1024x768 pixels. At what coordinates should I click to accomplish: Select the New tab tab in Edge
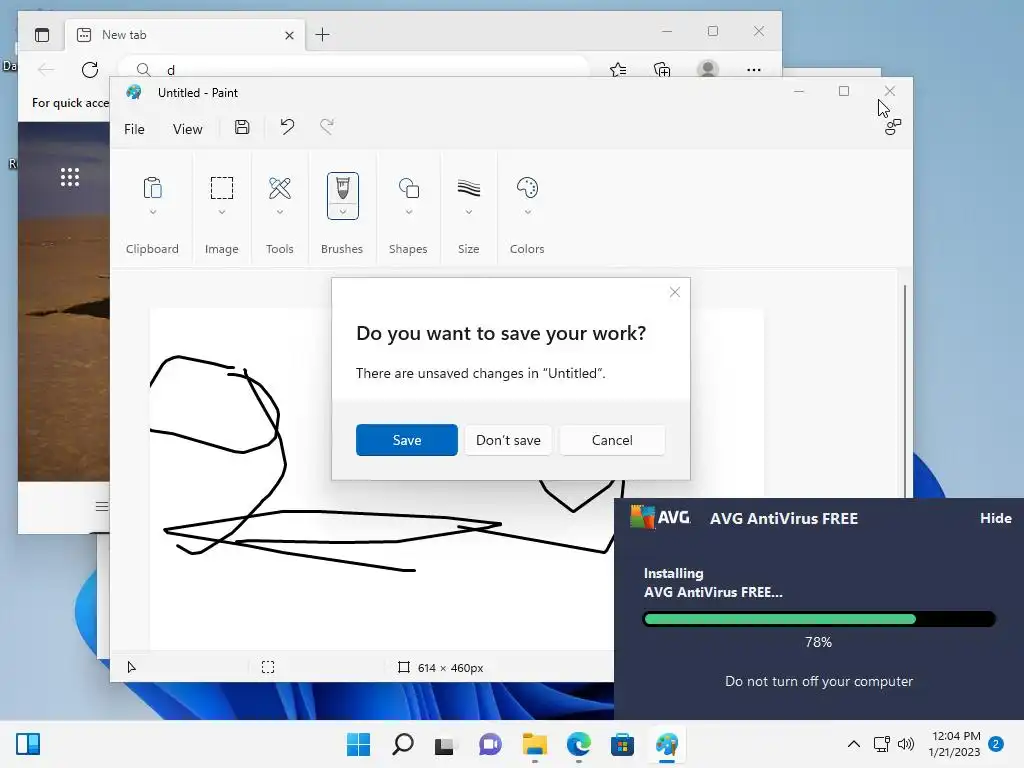click(186, 35)
